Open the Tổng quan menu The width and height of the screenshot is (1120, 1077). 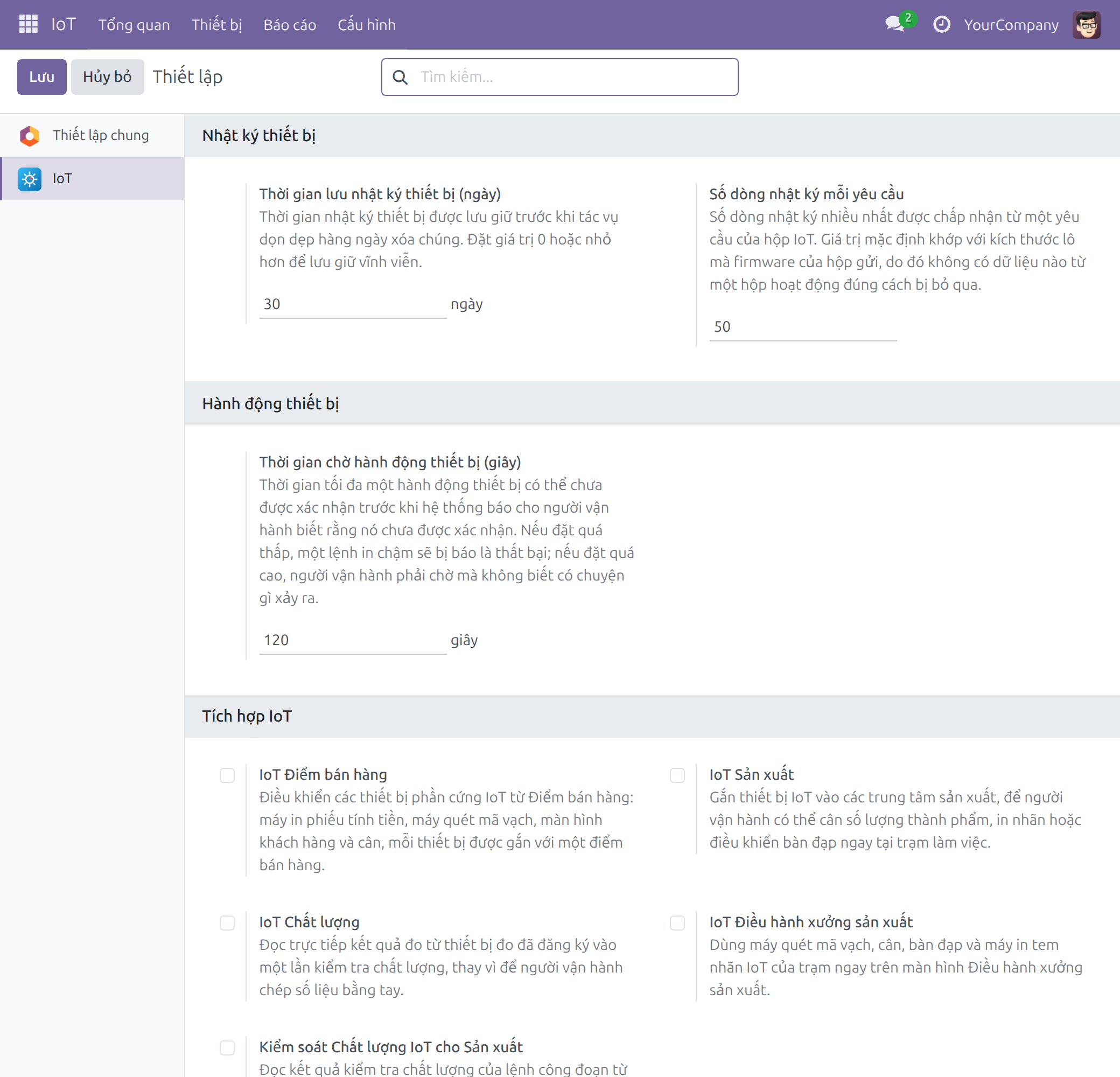click(x=134, y=25)
